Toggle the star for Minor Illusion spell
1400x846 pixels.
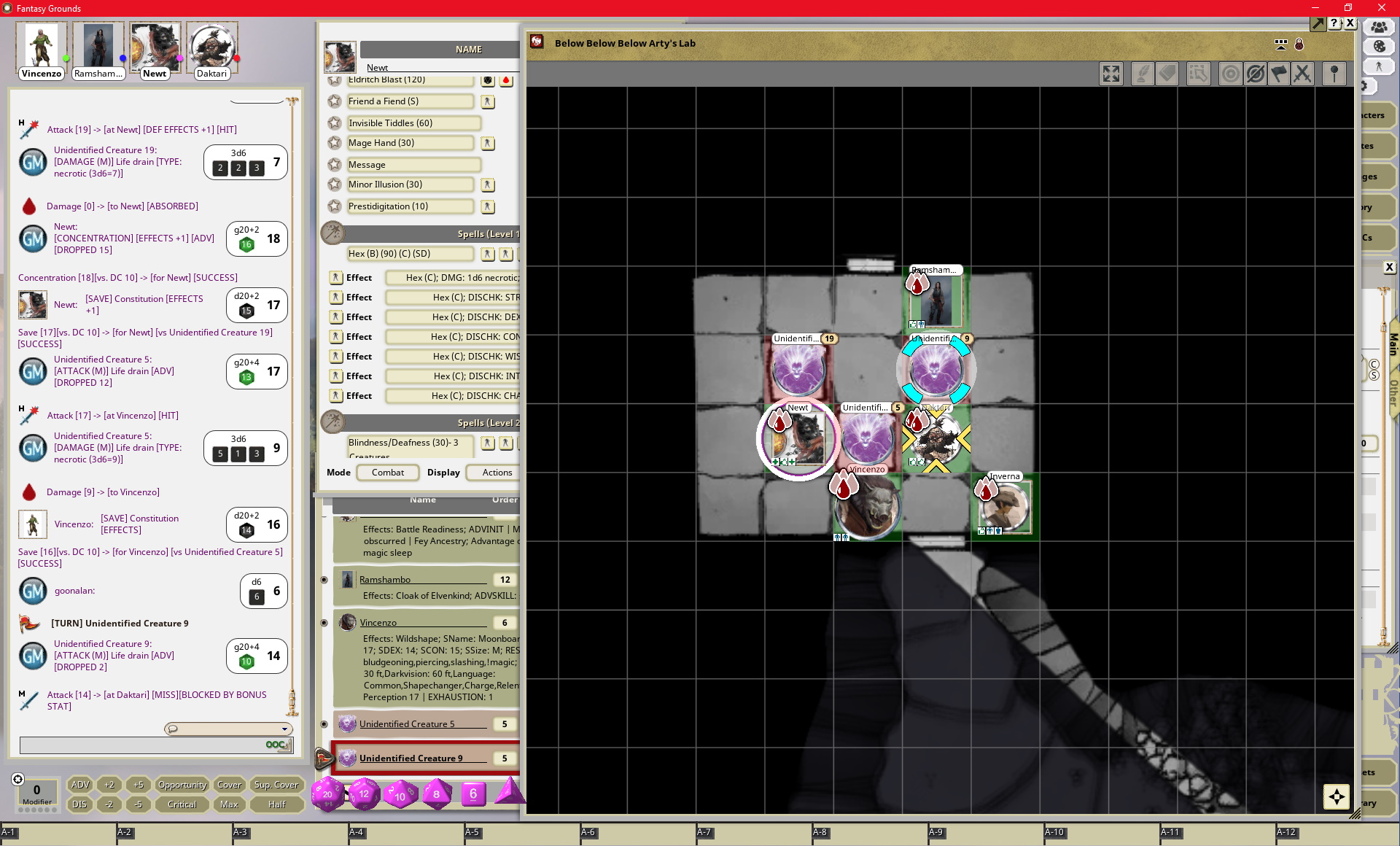point(335,185)
